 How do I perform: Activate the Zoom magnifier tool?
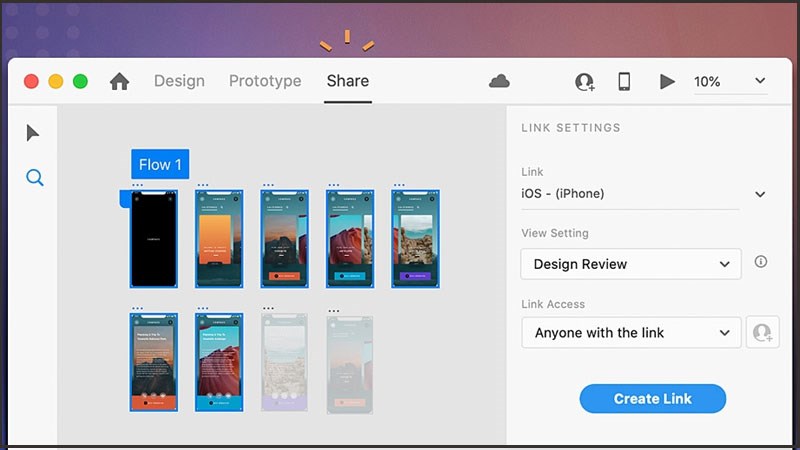[35, 178]
